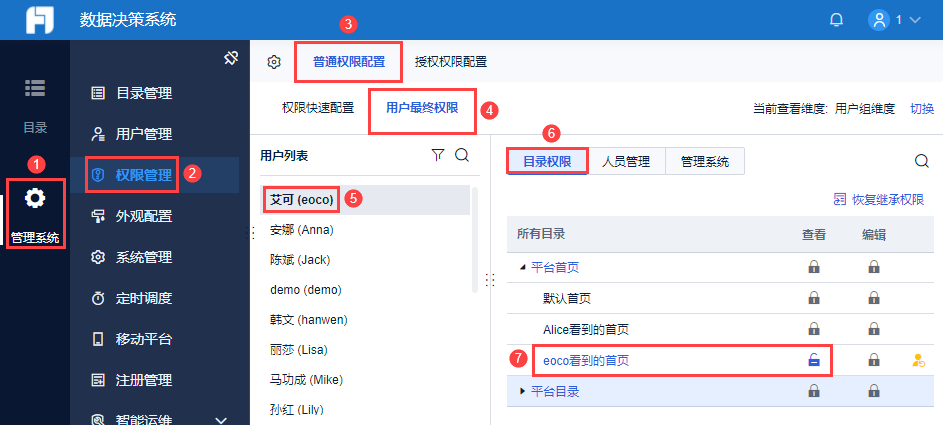Click 切换 to switch viewing dimension
This screenshot has width=943, height=425.
pyautogui.click(x=921, y=109)
